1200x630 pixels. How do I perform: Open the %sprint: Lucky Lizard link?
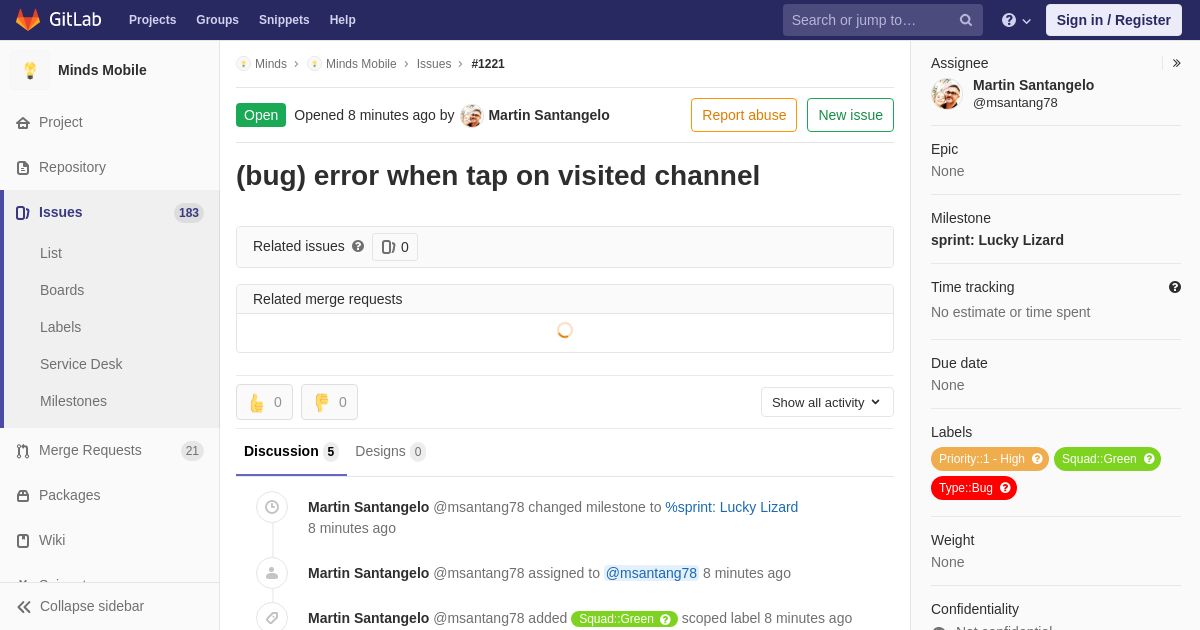click(732, 507)
